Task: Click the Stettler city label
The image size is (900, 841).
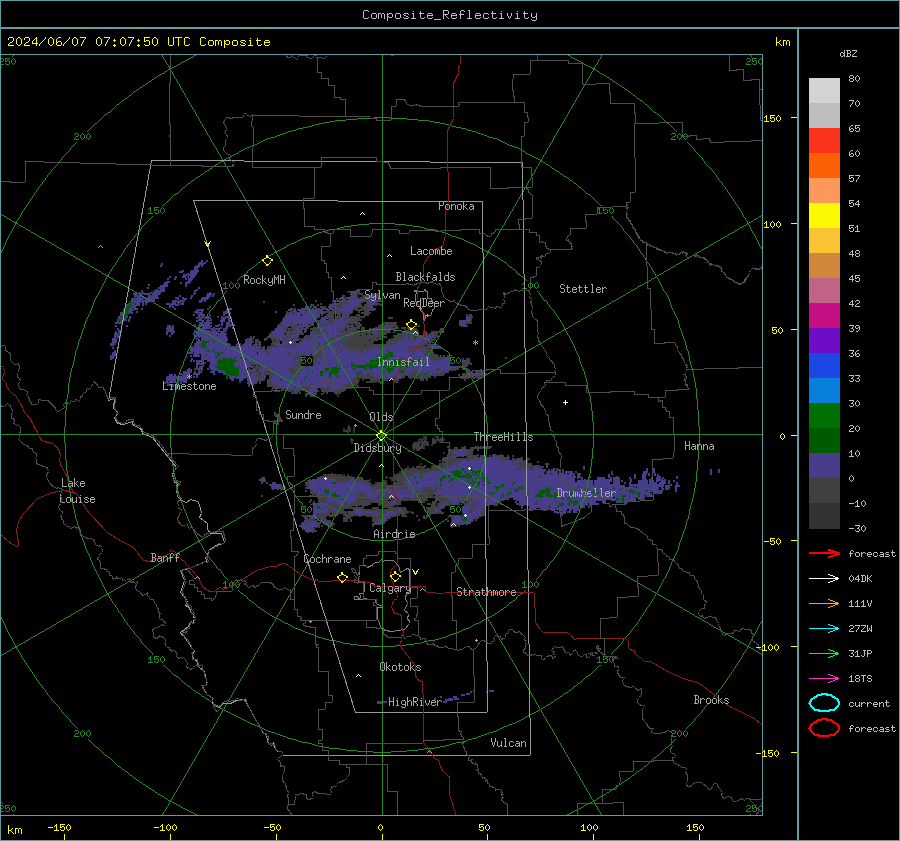Action: pos(583,289)
